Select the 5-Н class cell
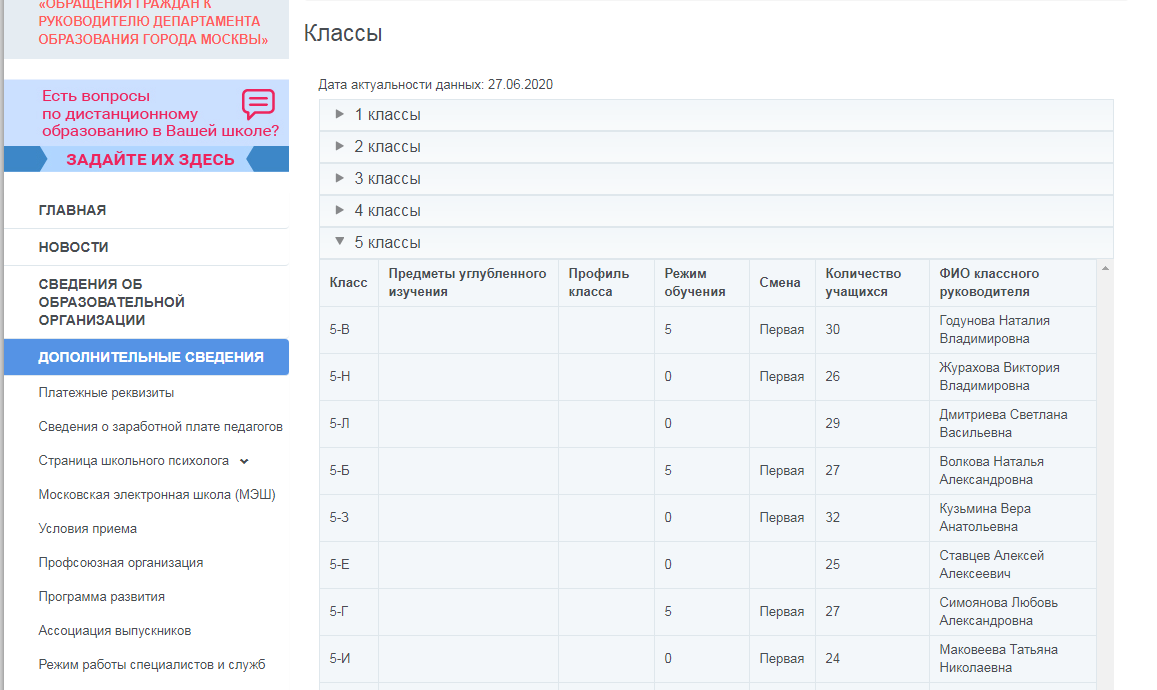This screenshot has width=1157, height=690. (x=349, y=377)
